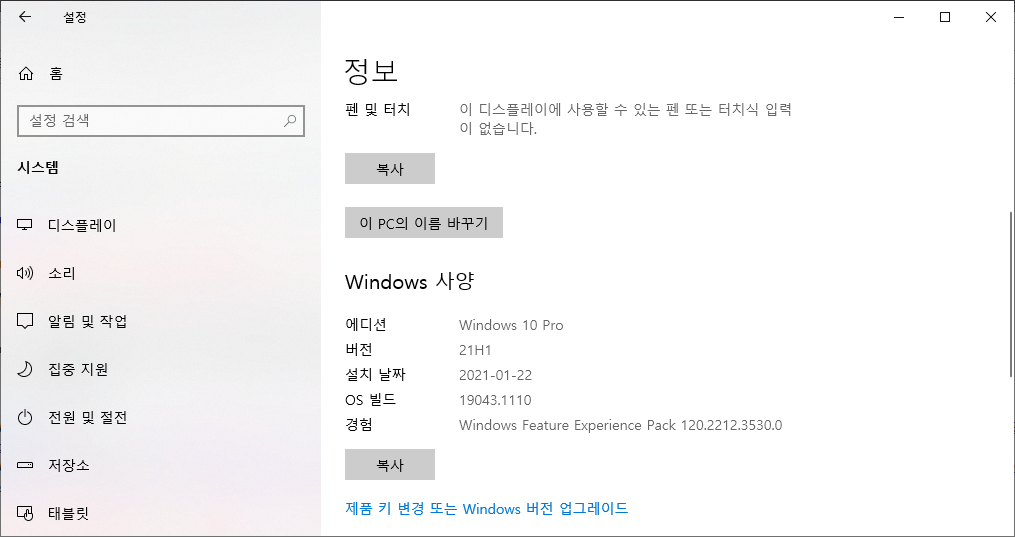This screenshot has height=537, width=1015.
Task: Select the 디스플레이 monitor icon
Action: click(x=25, y=225)
